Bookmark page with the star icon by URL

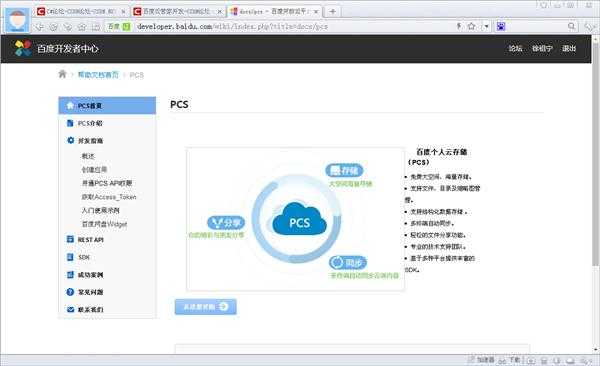coord(471,26)
